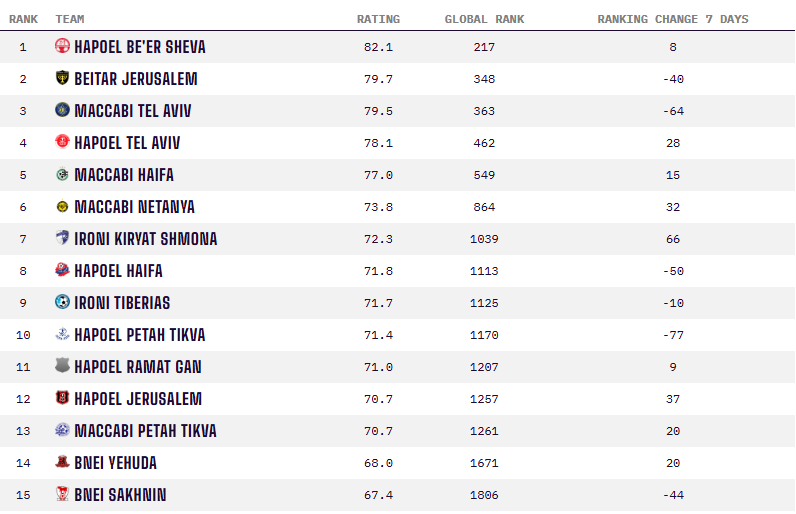Open Bnei Yehuda team name link

(115, 463)
